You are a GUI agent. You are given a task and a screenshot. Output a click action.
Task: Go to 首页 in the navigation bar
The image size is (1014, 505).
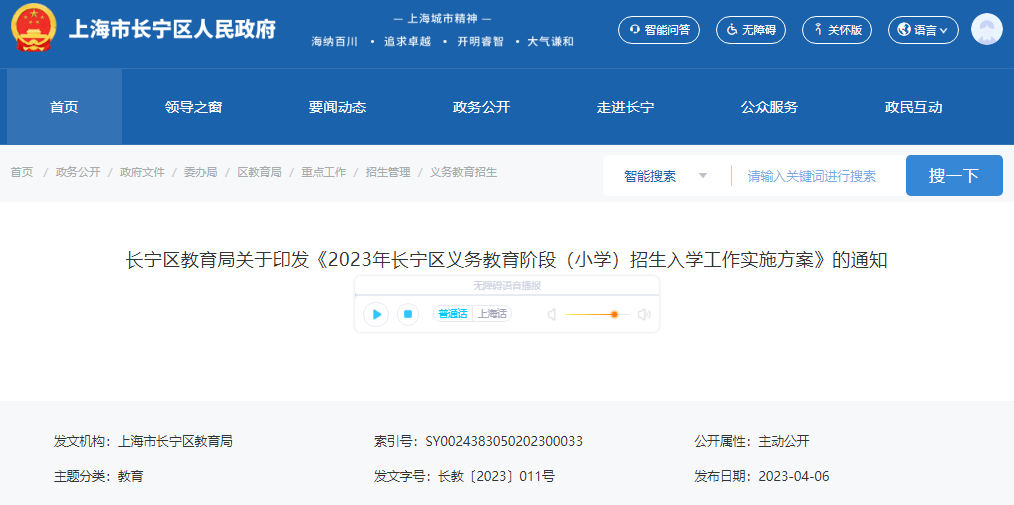coord(64,107)
